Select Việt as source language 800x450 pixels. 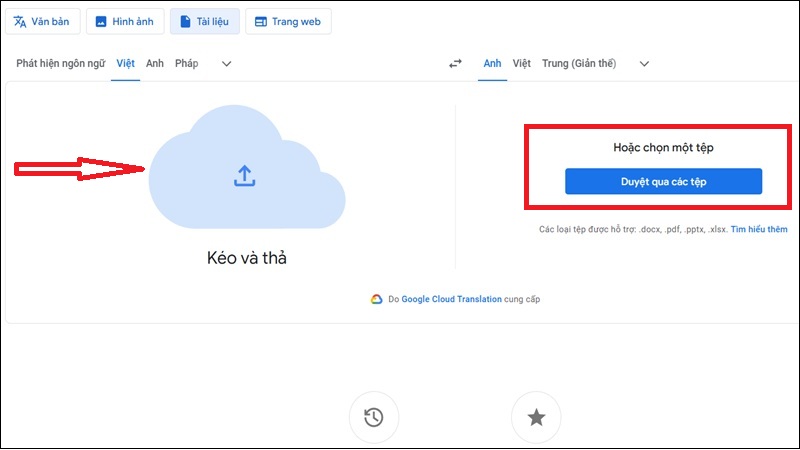pyautogui.click(x=126, y=63)
